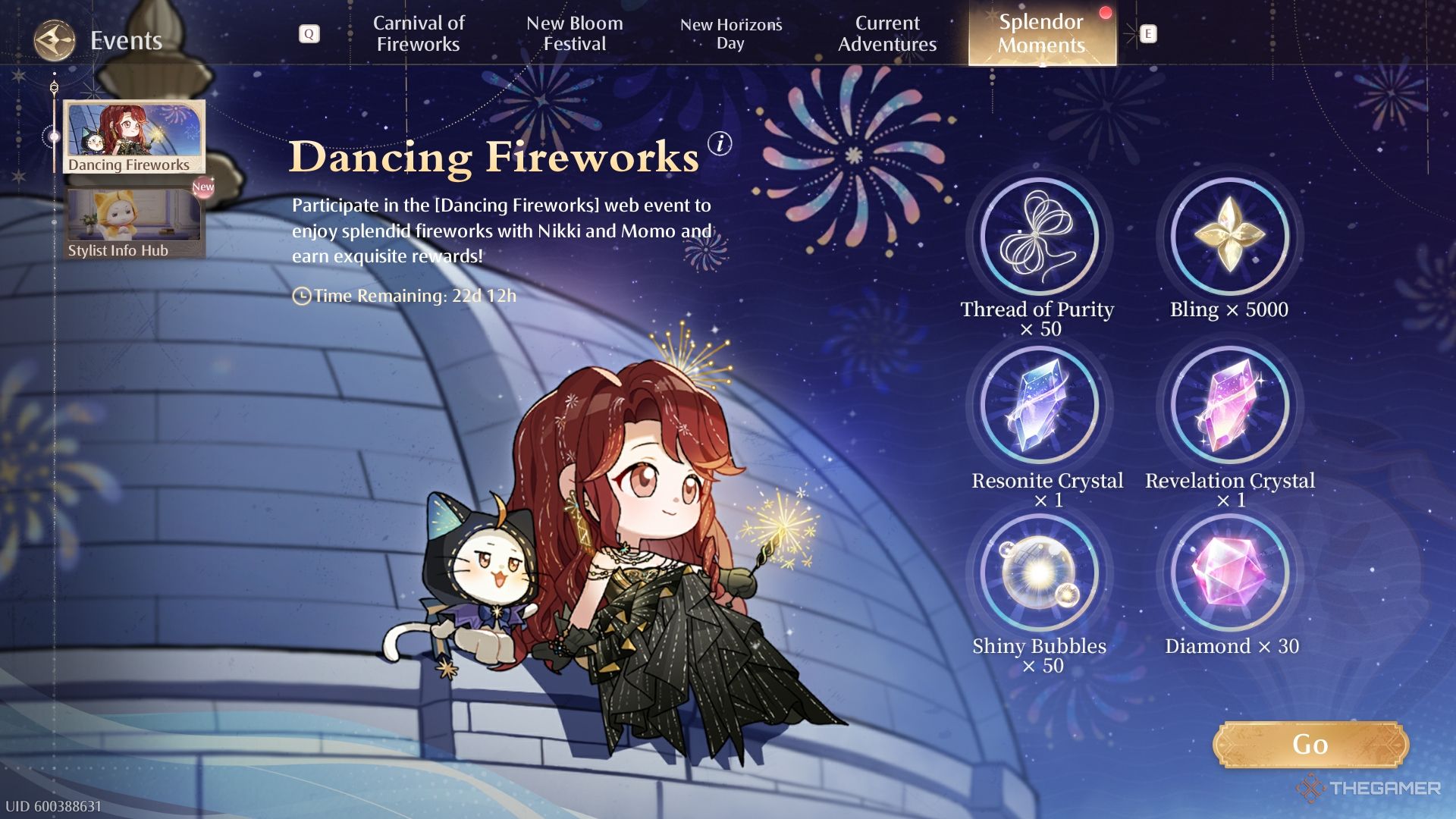The height and width of the screenshot is (819, 1456).
Task: Select the Resonite Crystal reward icon
Action: point(1040,405)
